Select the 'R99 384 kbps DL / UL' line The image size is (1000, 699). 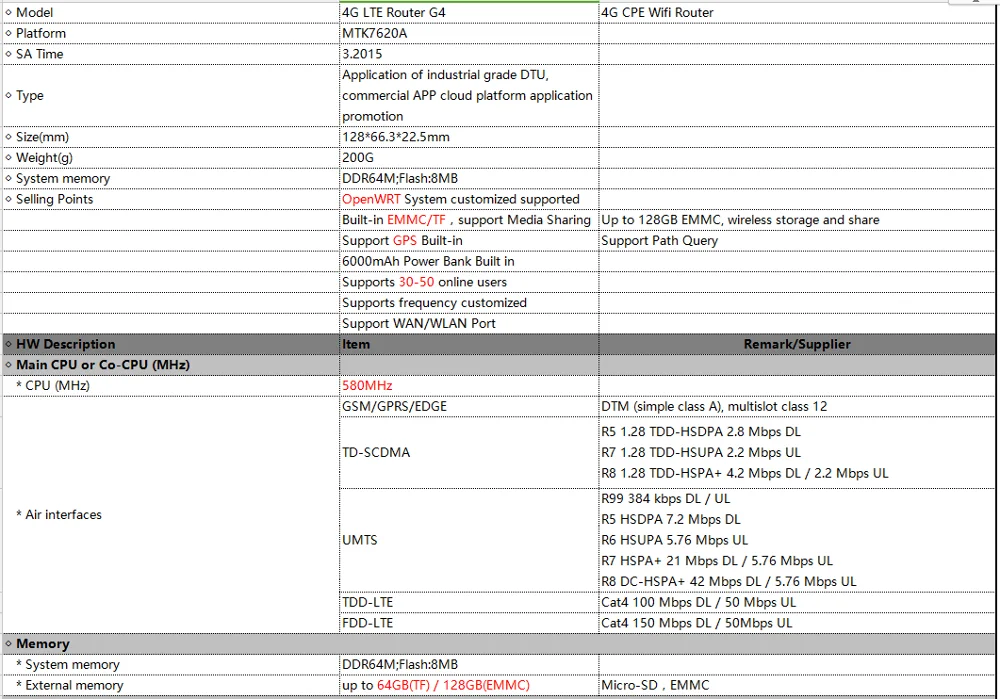click(x=665, y=499)
